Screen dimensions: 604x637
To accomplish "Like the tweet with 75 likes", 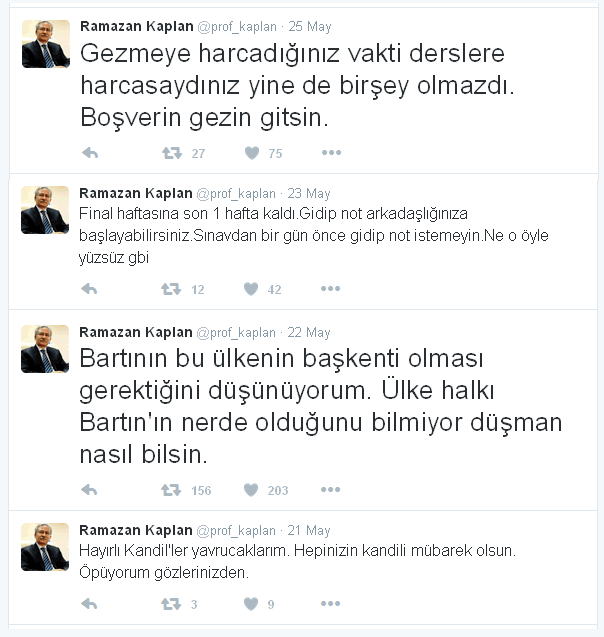I will (252, 153).
